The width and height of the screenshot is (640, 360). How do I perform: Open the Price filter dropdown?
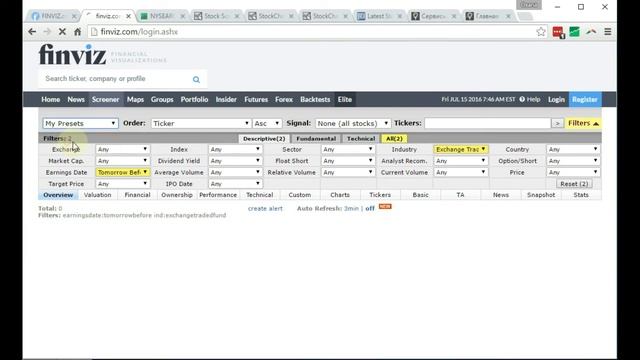tap(573, 172)
